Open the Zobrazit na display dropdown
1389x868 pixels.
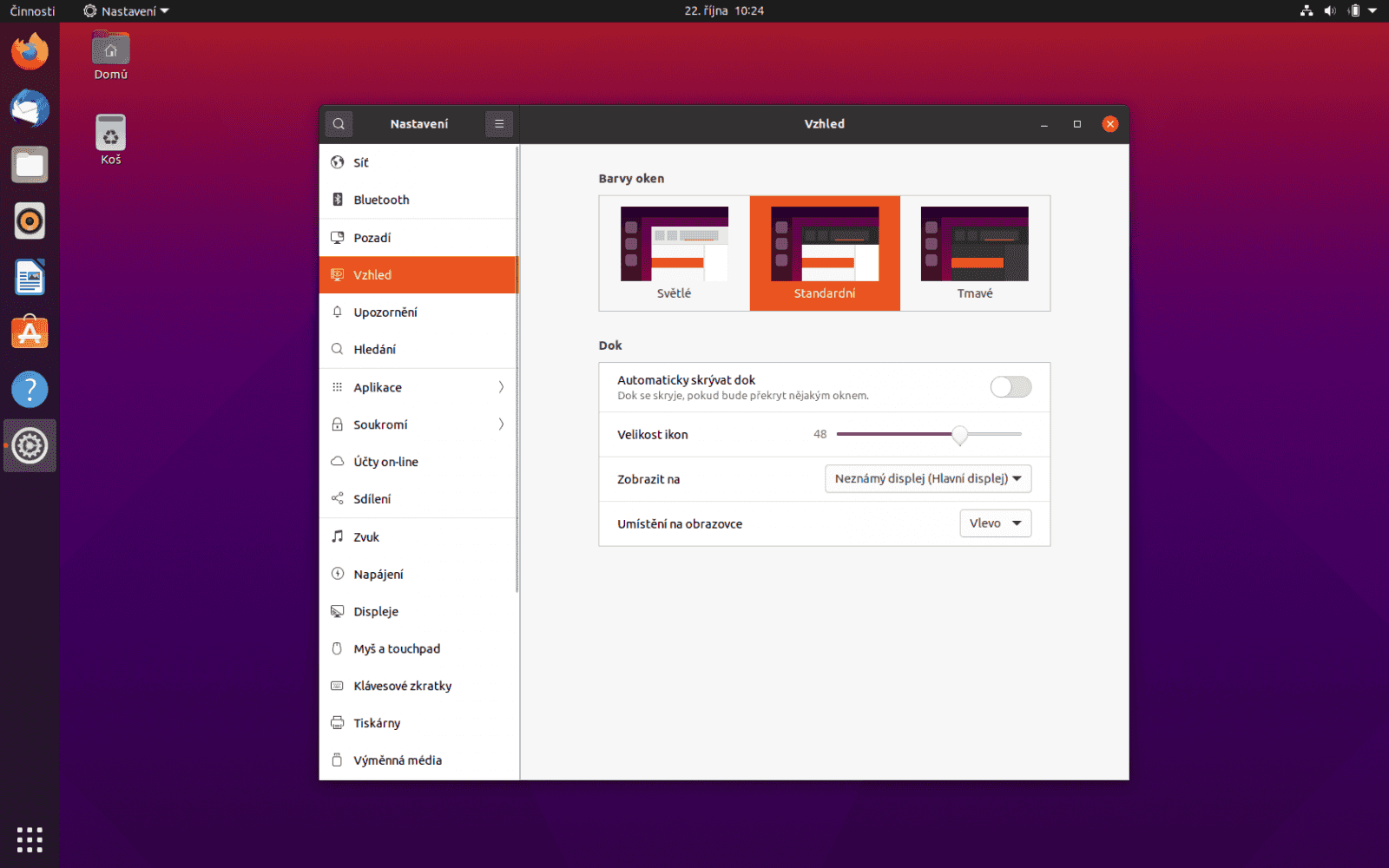click(x=927, y=478)
